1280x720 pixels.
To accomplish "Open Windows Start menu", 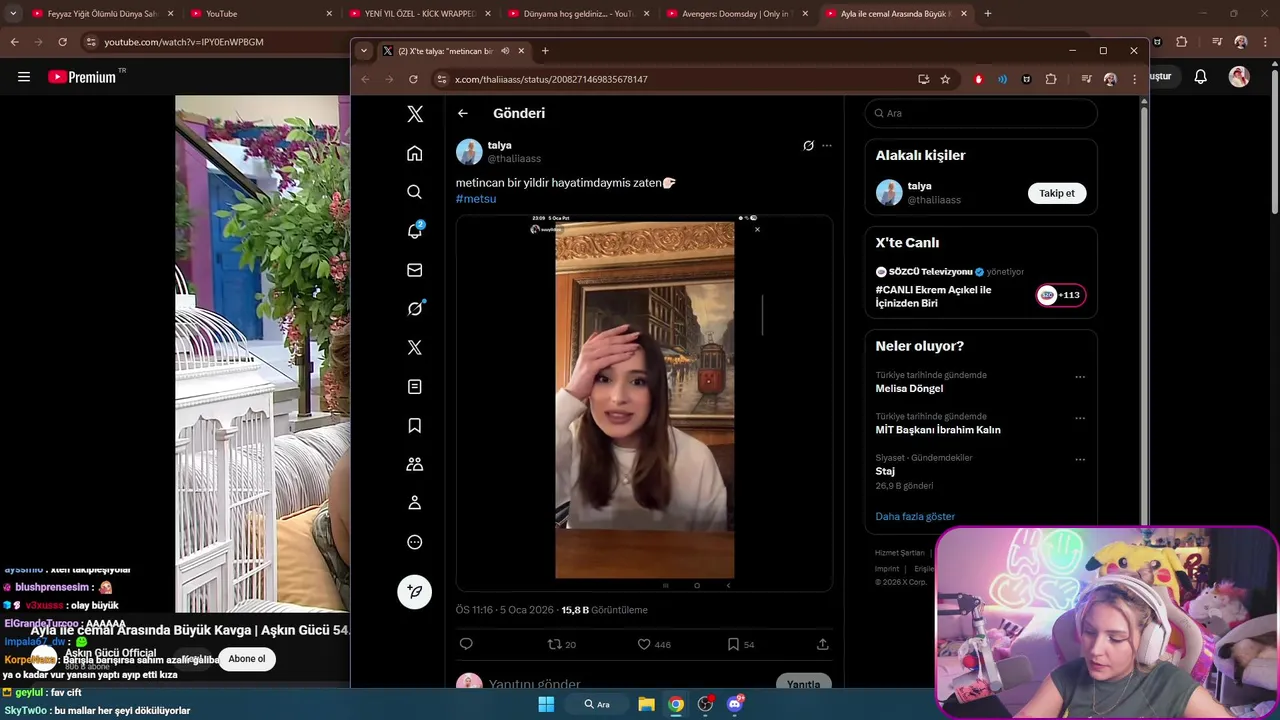I will point(546,704).
